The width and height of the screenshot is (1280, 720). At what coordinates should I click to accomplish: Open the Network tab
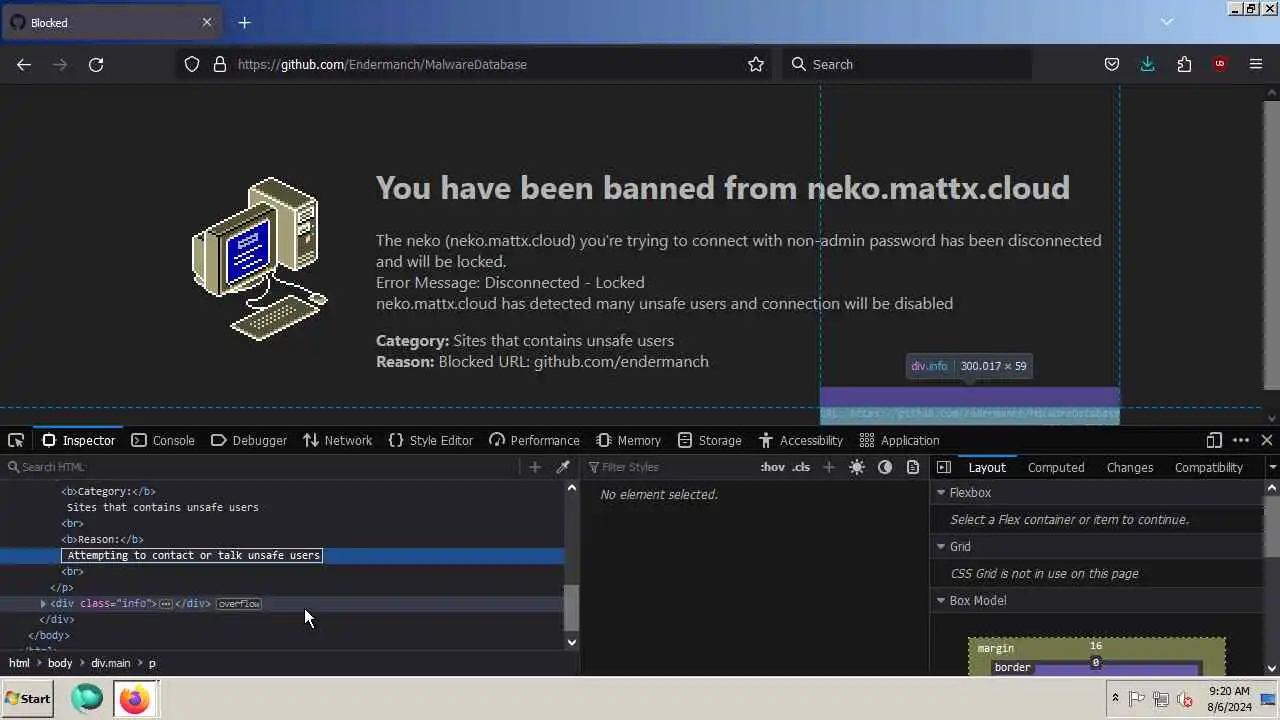[x=337, y=440]
